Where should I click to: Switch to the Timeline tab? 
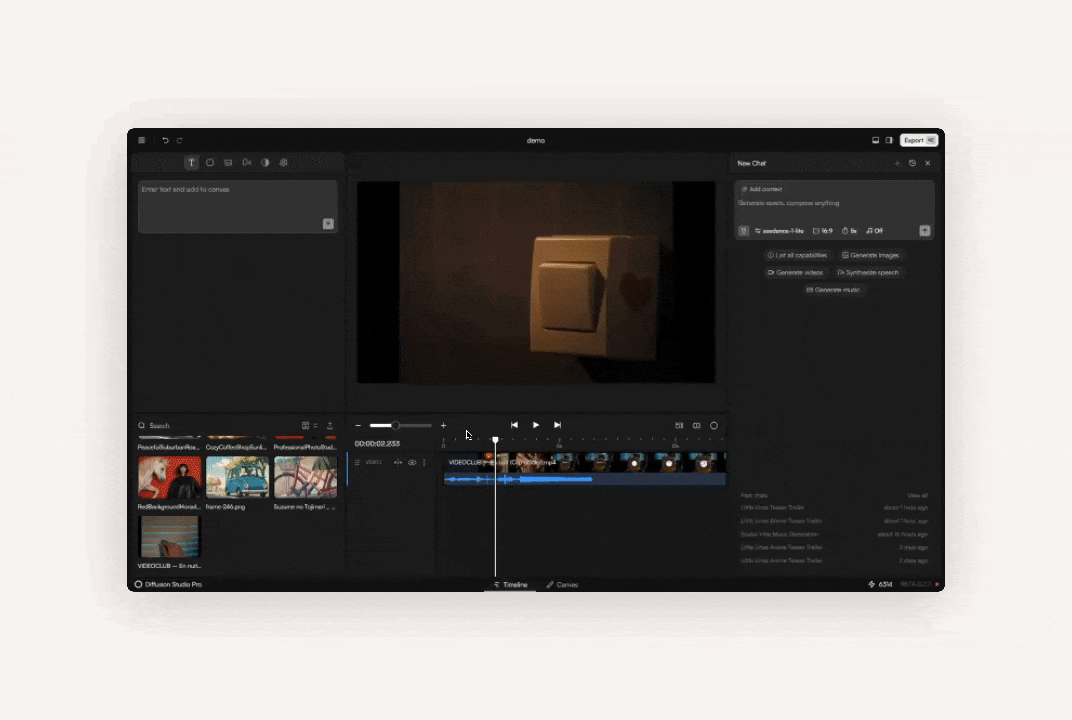(x=511, y=585)
